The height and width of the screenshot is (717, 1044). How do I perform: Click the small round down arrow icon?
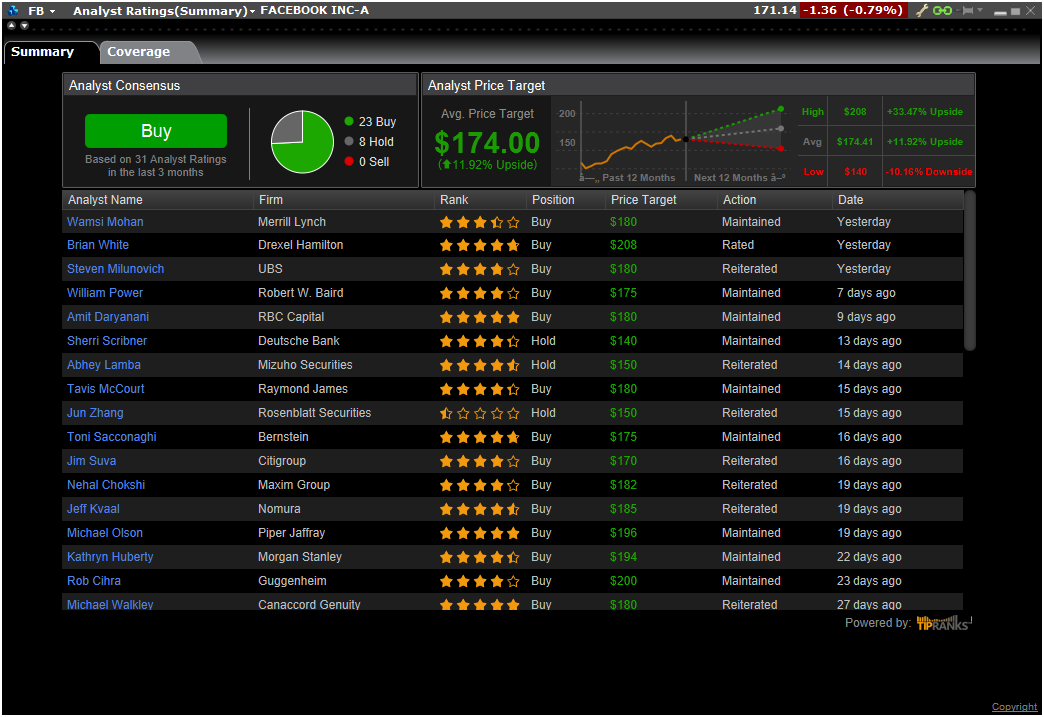[x=24, y=25]
